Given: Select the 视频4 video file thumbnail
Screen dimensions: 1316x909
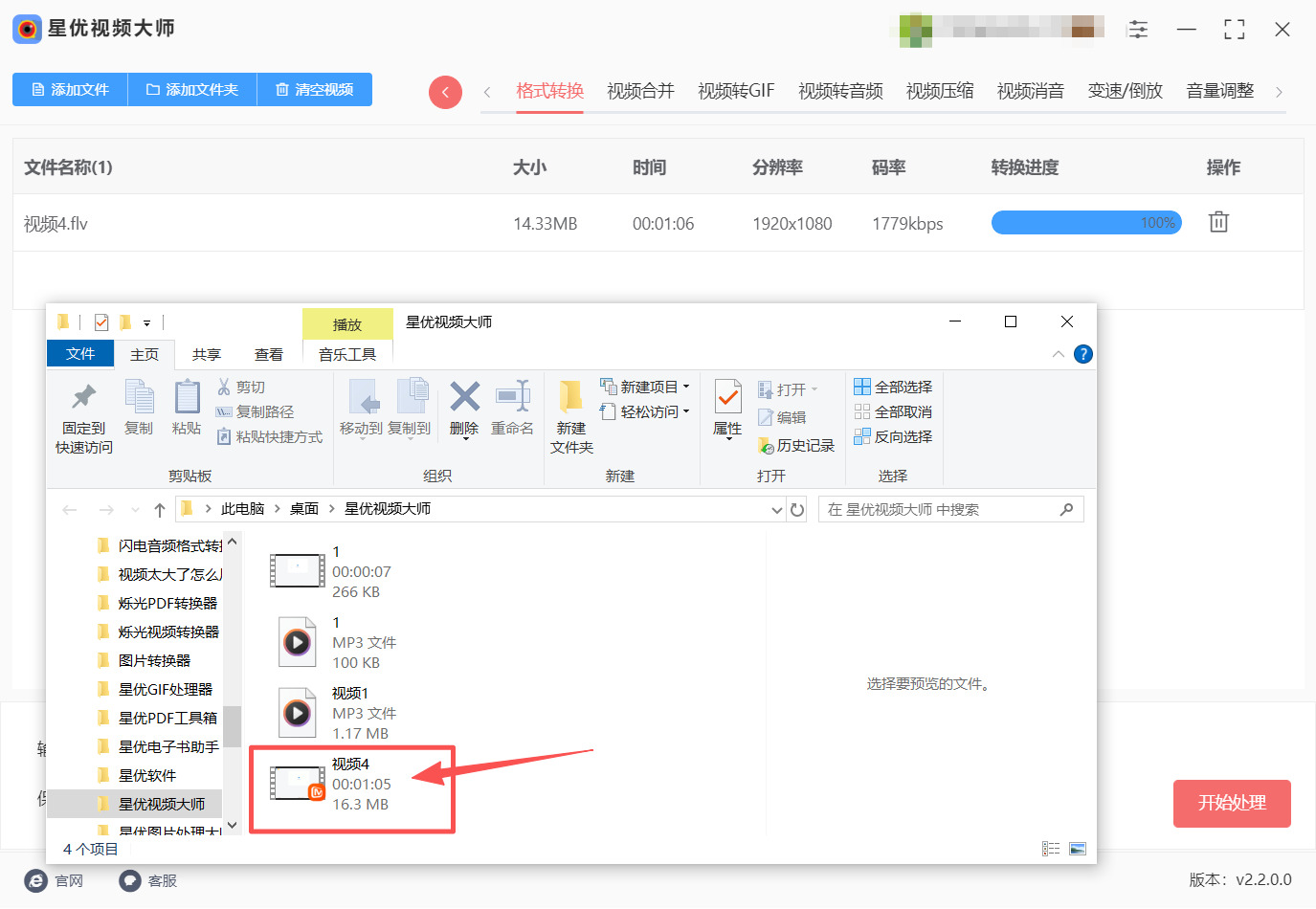Looking at the screenshot, I should [297, 784].
